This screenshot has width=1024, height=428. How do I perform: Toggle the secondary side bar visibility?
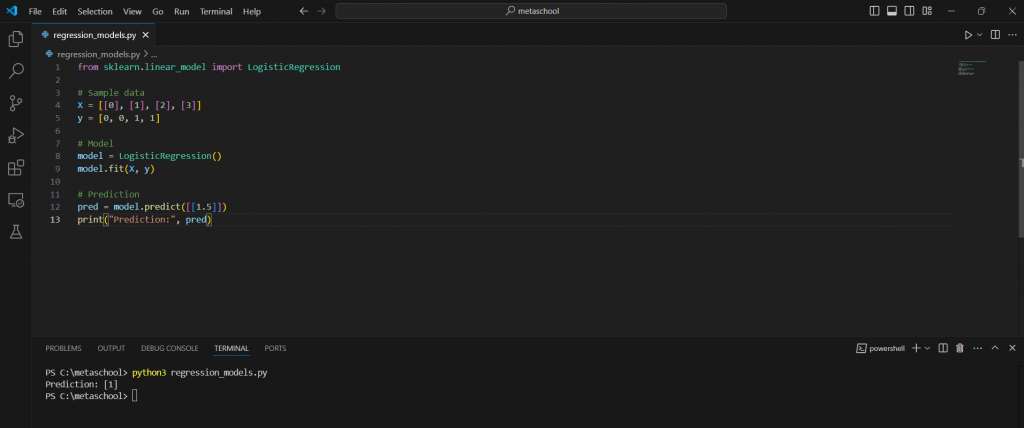point(910,11)
